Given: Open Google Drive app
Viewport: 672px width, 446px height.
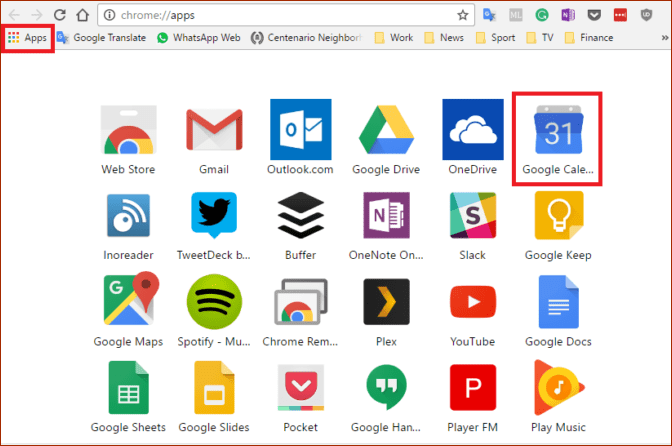Looking at the screenshot, I should click(x=386, y=138).
